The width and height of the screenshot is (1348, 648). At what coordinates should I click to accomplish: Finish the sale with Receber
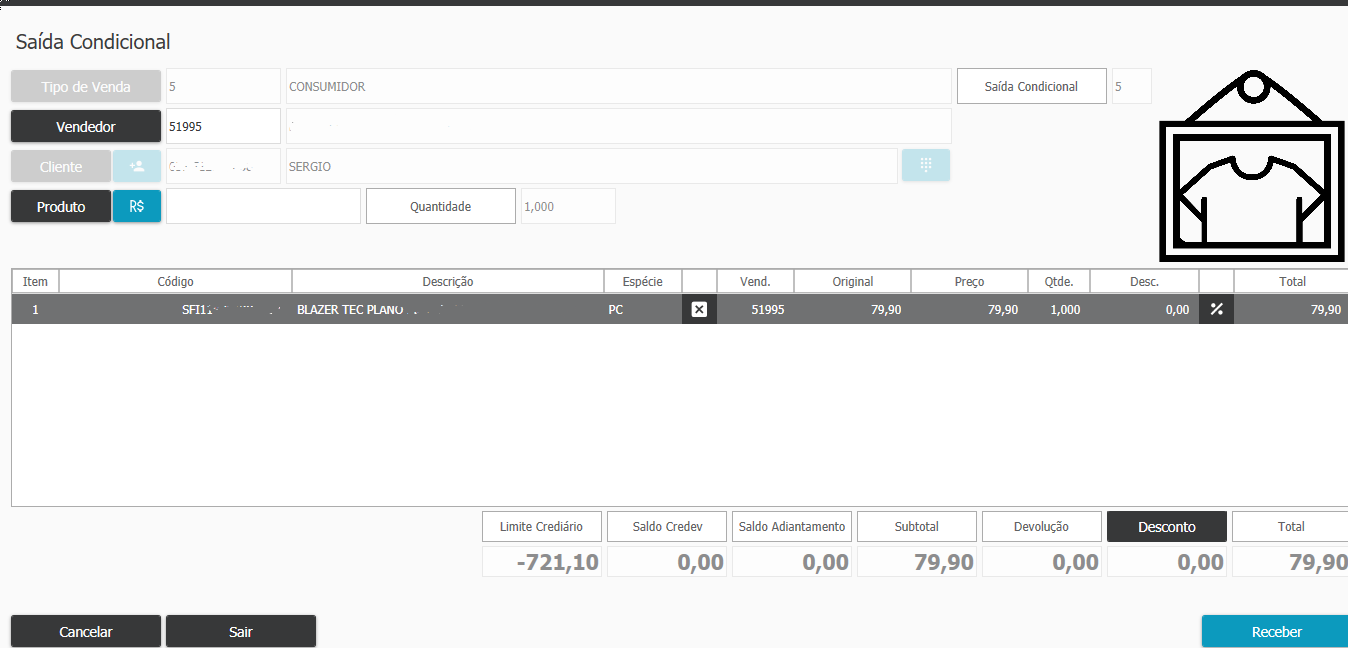[x=1275, y=631]
